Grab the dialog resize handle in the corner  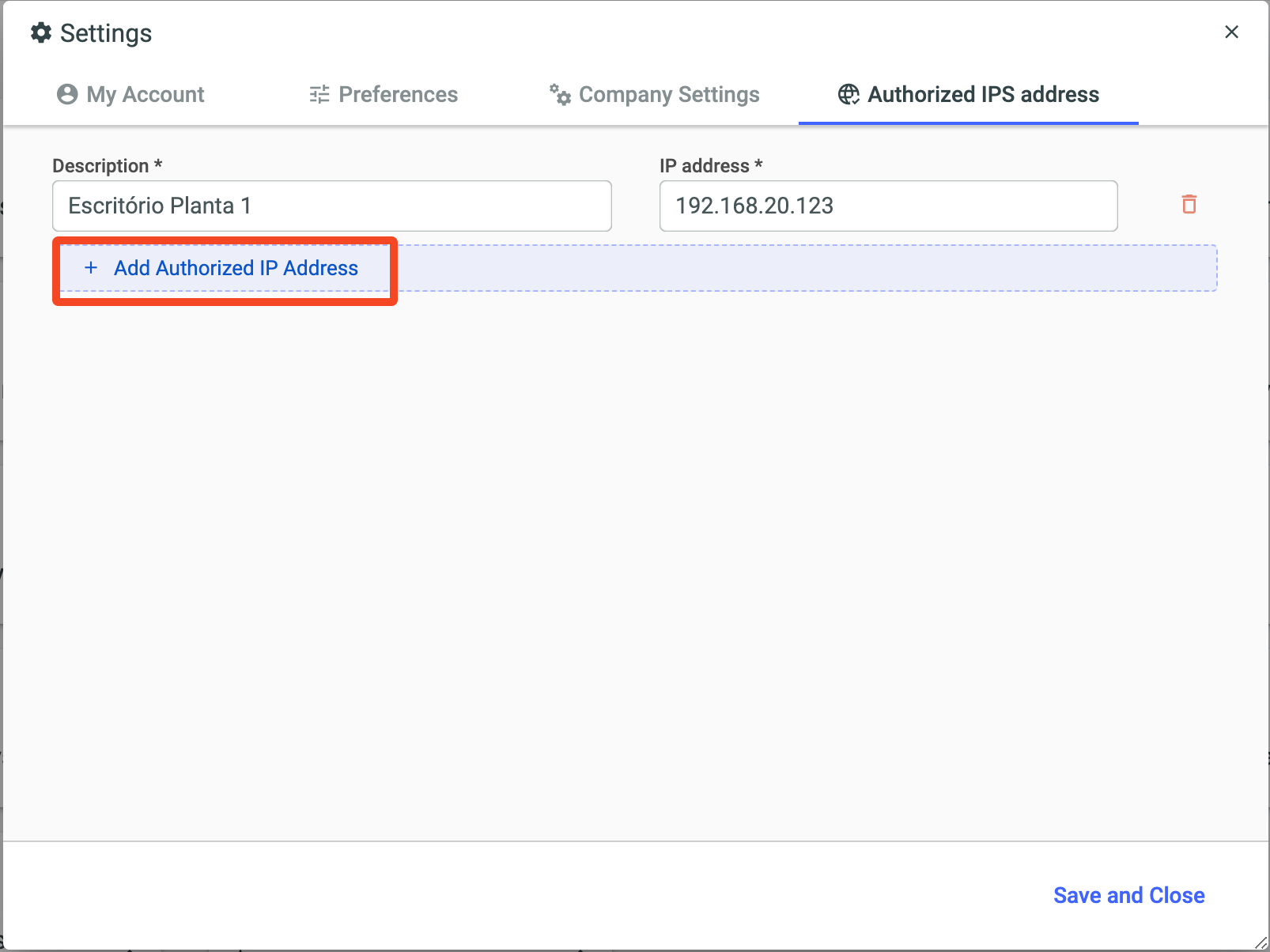(1261, 943)
